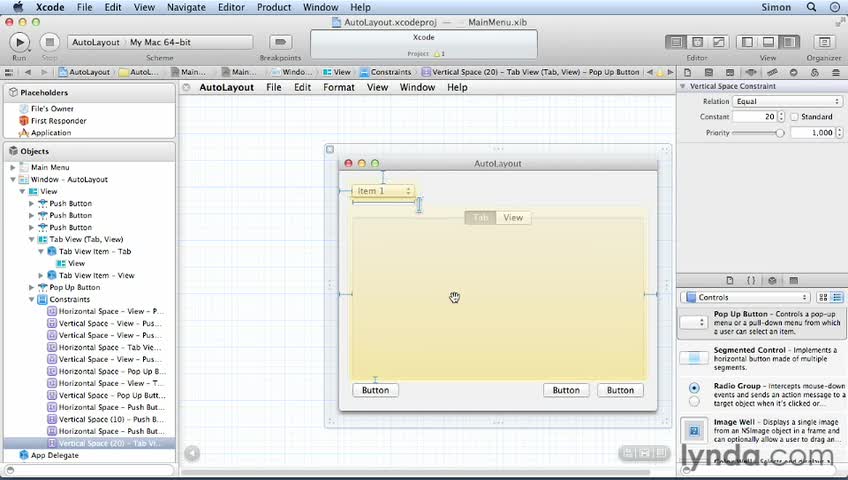The width and height of the screenshot is (848, 480).
Task: Go forward in the jump bar history
Action: click(x=44, y=72)
